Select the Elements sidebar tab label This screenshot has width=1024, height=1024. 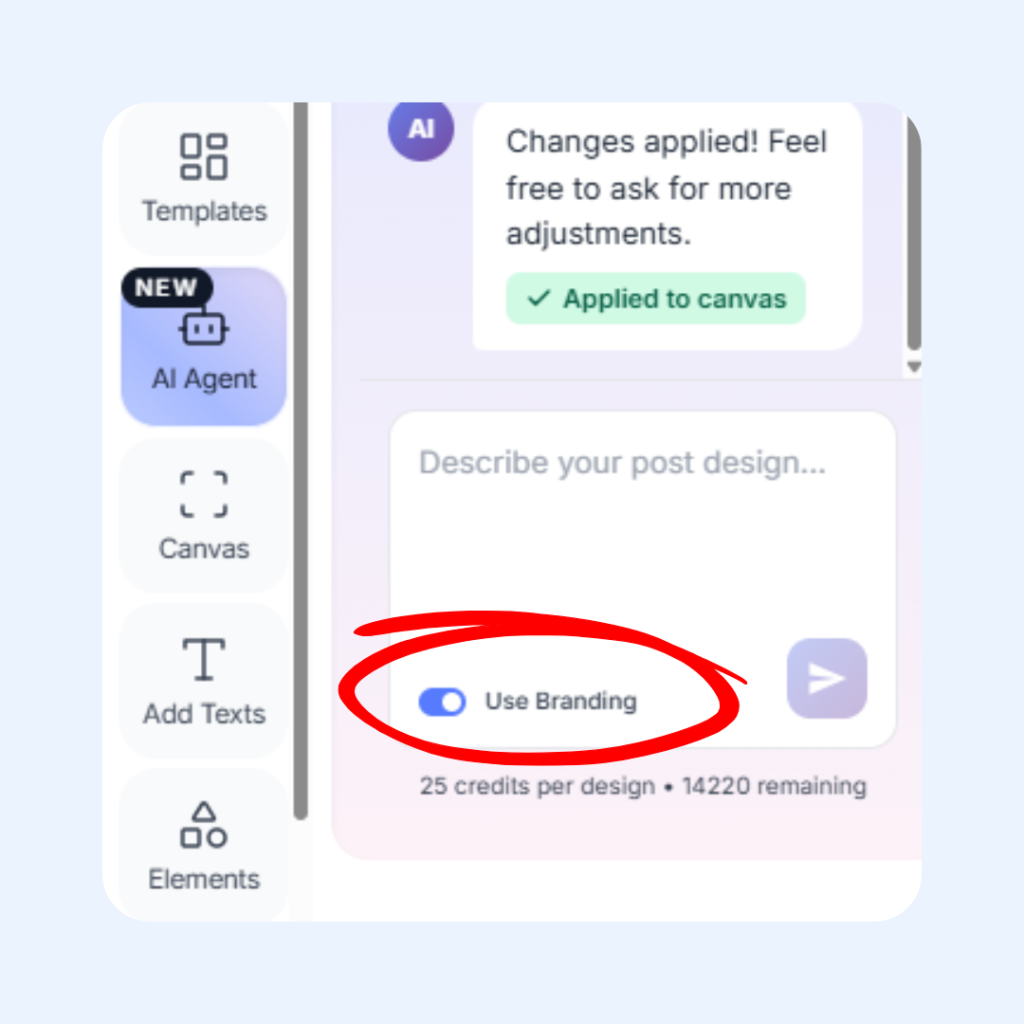point(204,880)
